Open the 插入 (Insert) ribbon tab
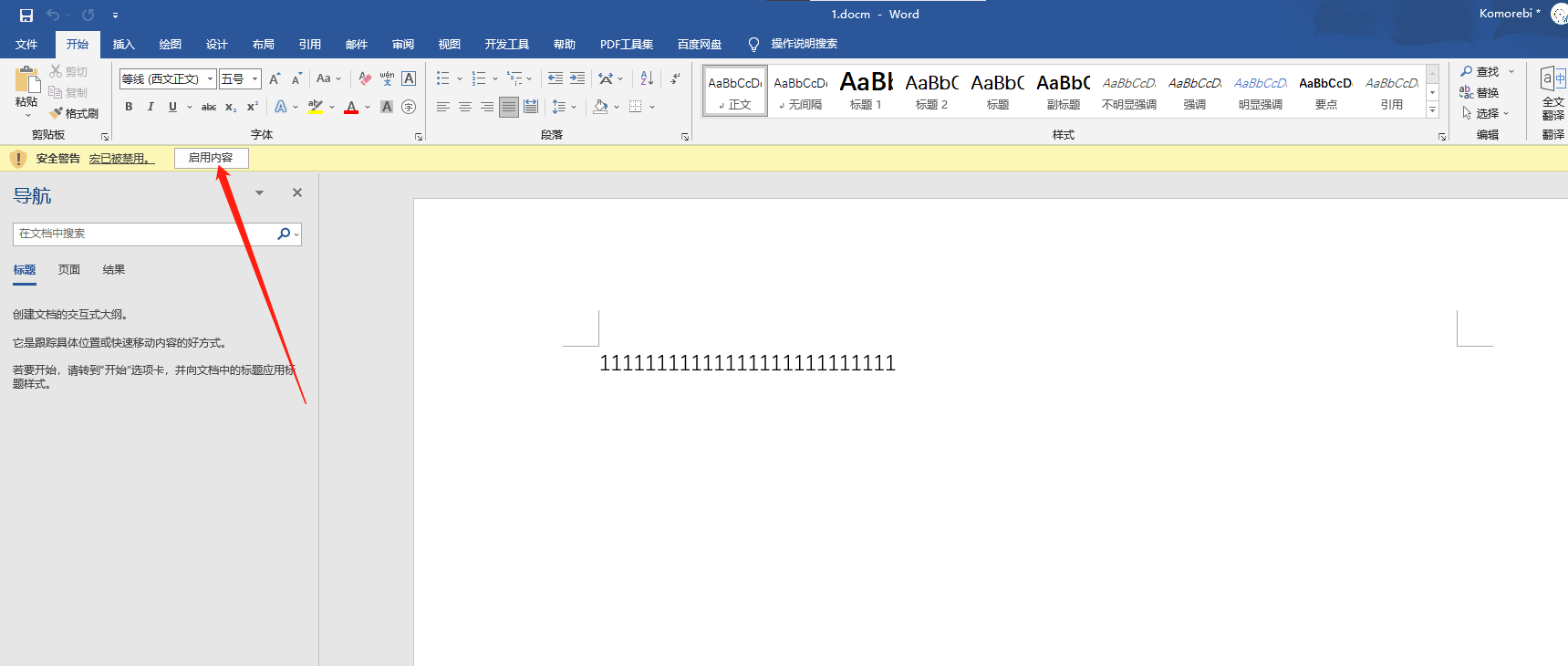 (123, 44)
